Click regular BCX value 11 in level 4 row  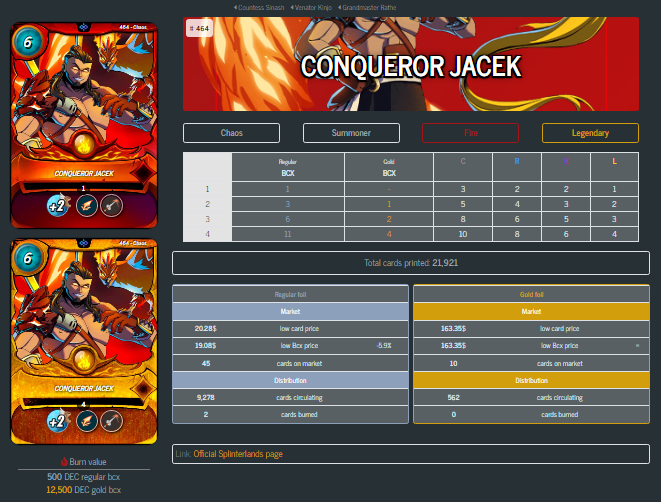pos(288,234)
